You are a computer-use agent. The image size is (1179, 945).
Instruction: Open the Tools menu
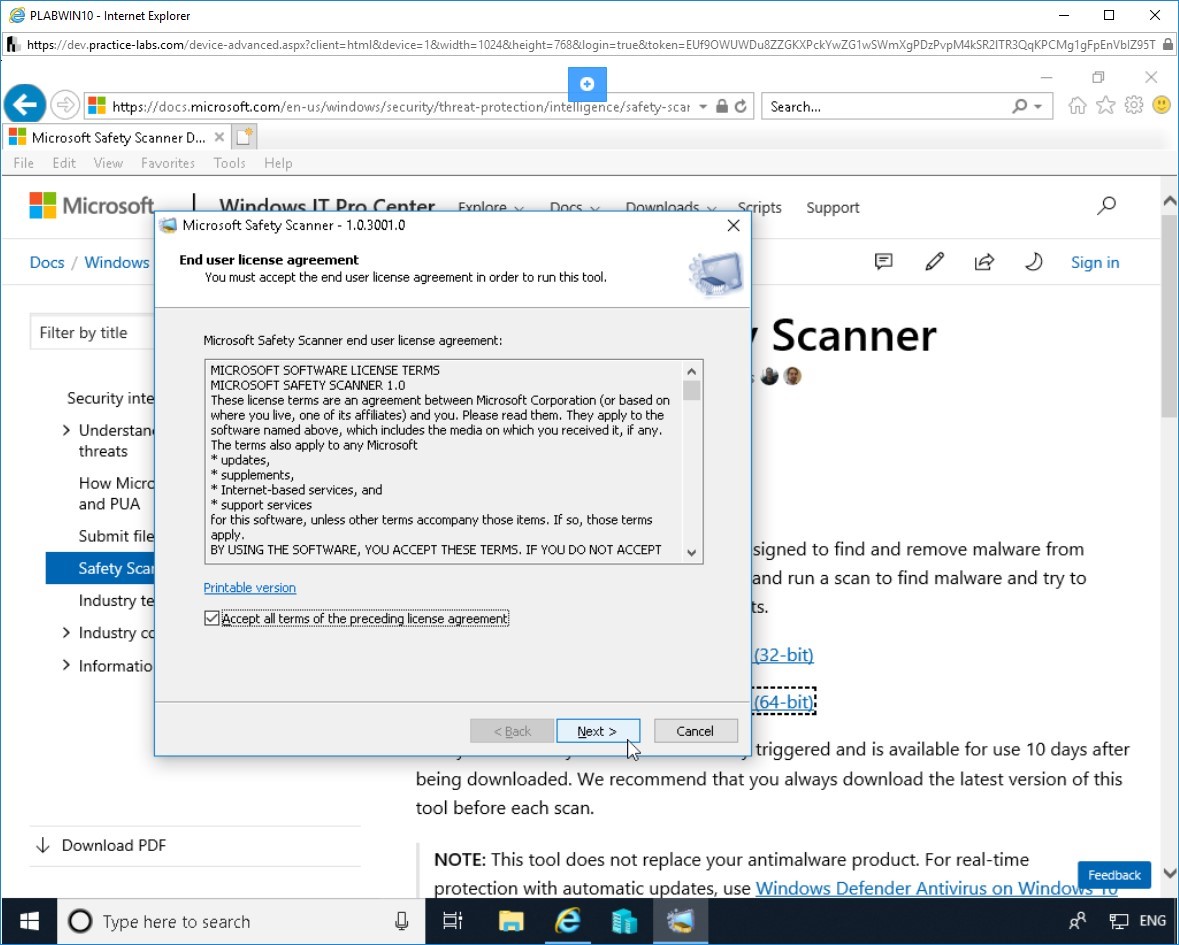(229, 163)
